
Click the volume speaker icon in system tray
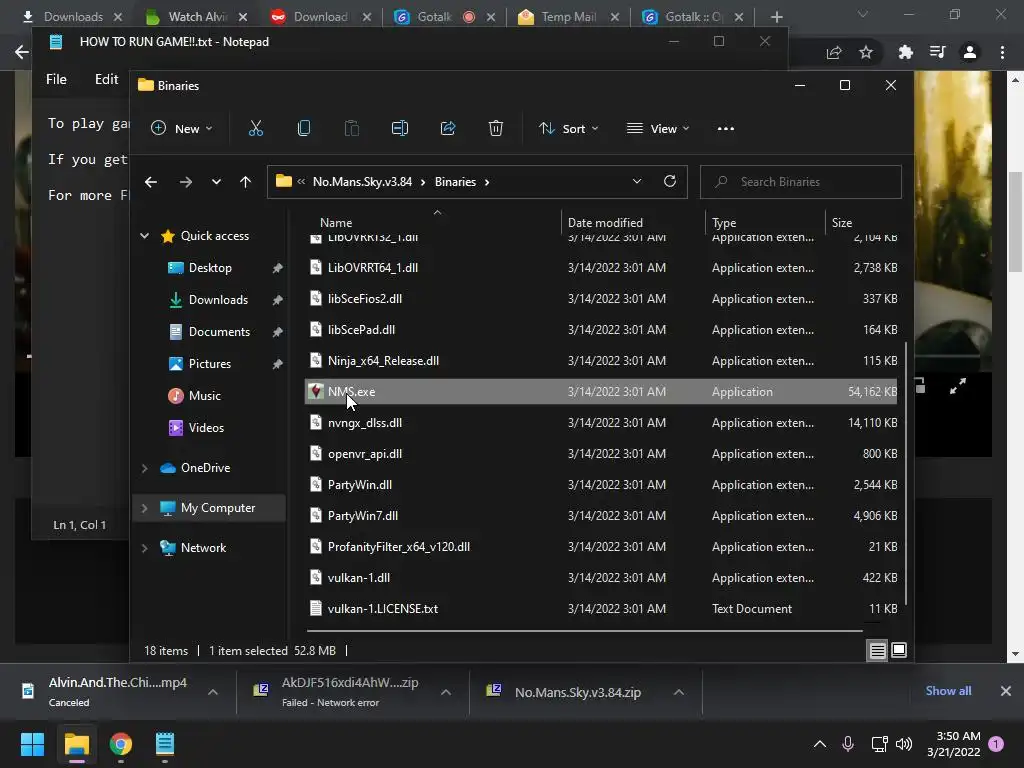(904, 744)
